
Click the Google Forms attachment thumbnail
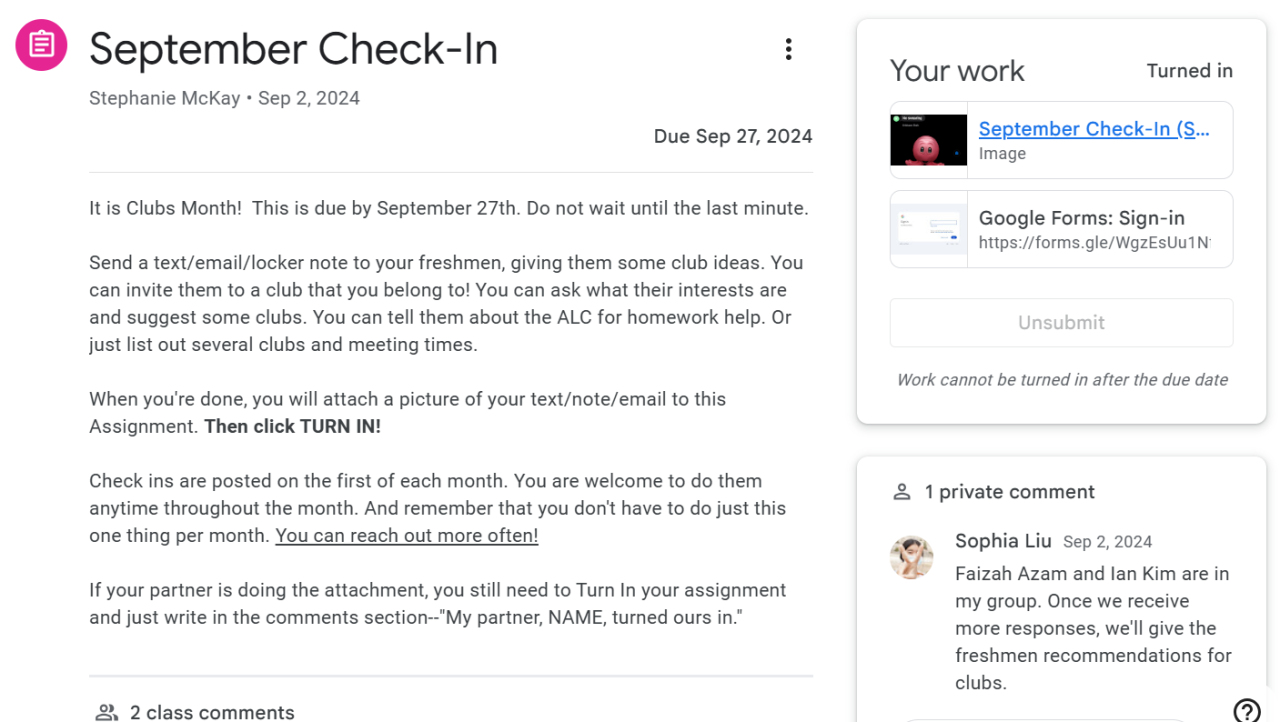click(928, 229)
